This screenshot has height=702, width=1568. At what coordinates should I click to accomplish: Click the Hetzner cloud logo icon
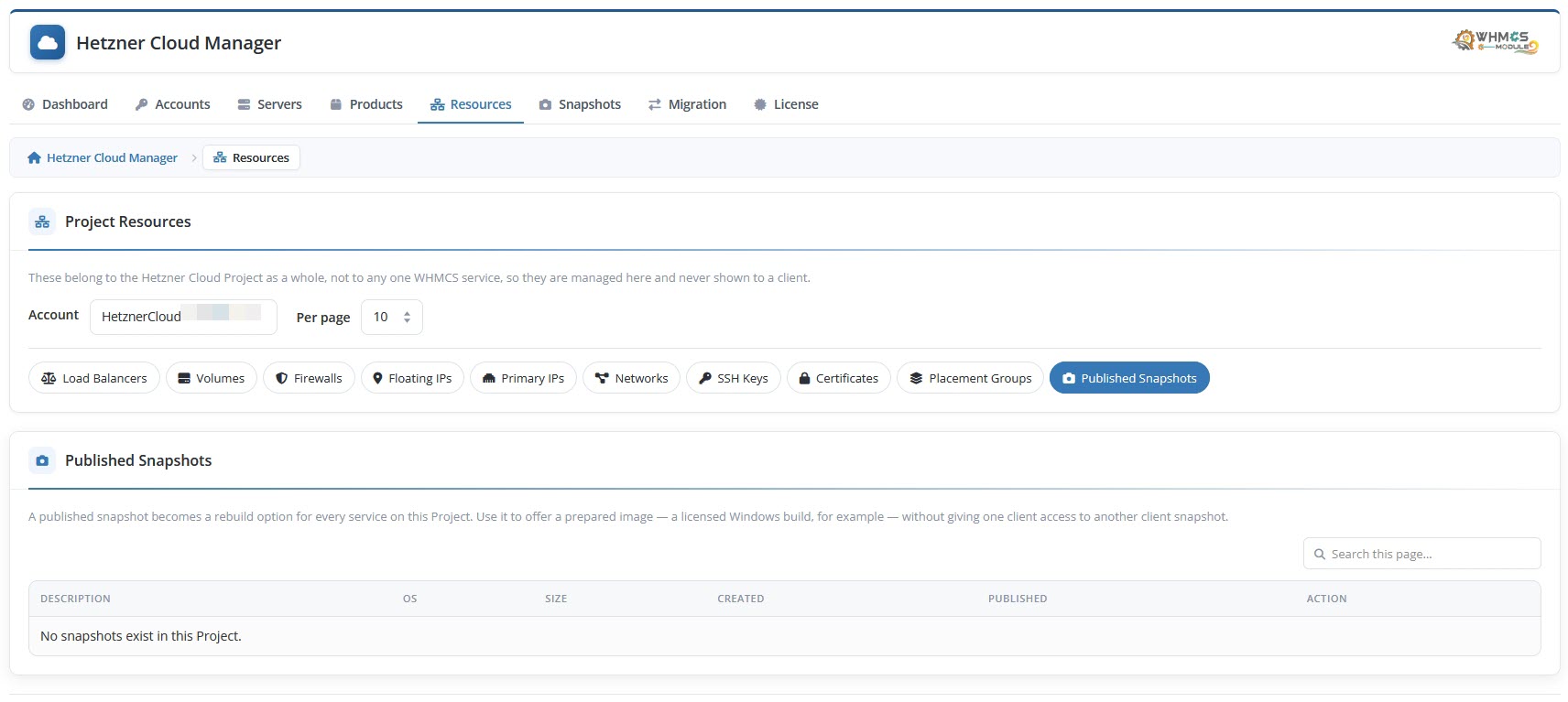[48, 42]
